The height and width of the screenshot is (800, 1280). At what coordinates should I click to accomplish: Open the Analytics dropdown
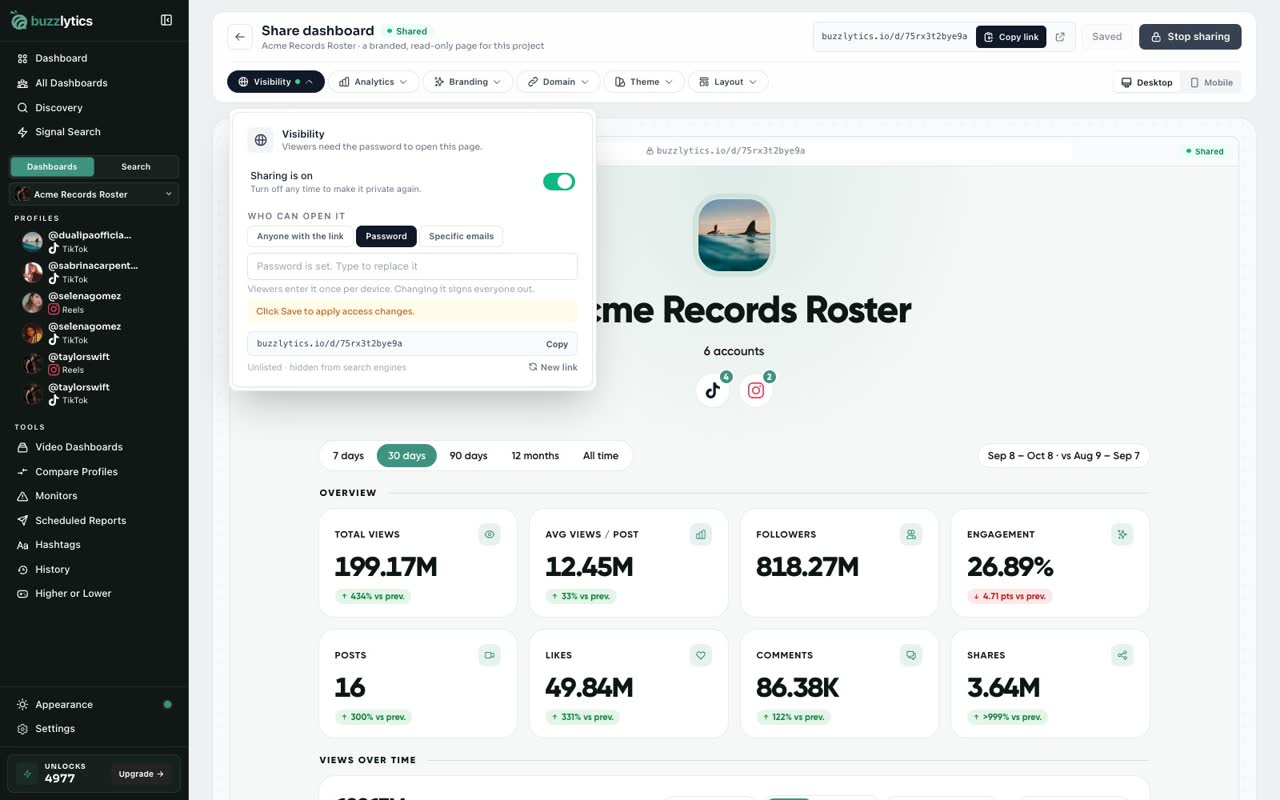(x=374, y=82)
